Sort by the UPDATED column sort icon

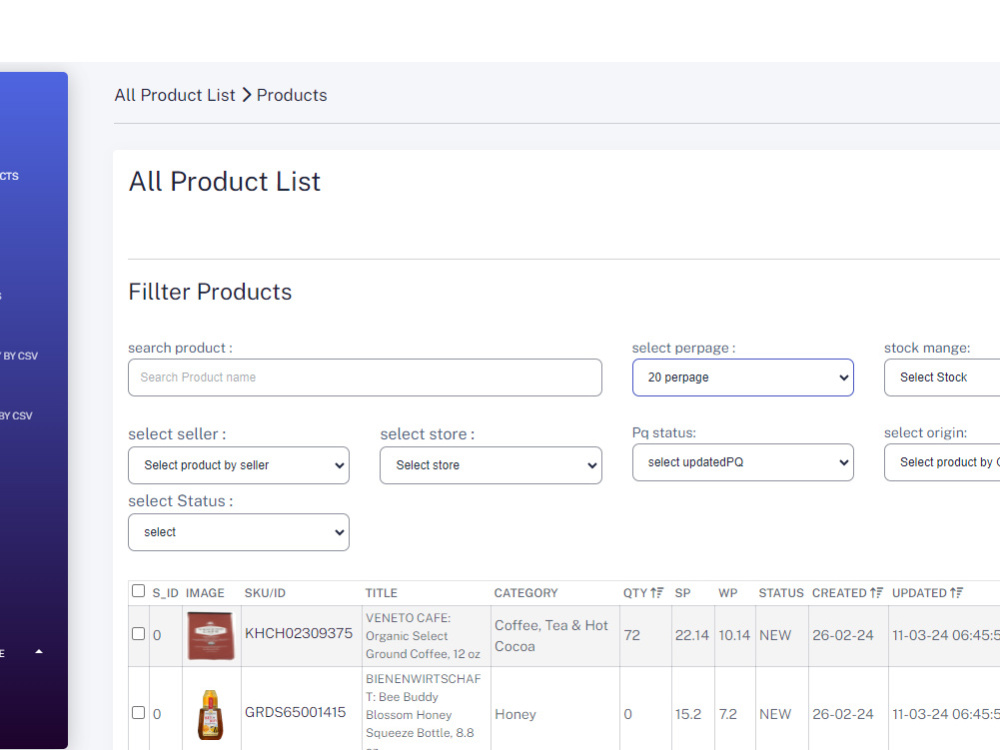point(956,592)
